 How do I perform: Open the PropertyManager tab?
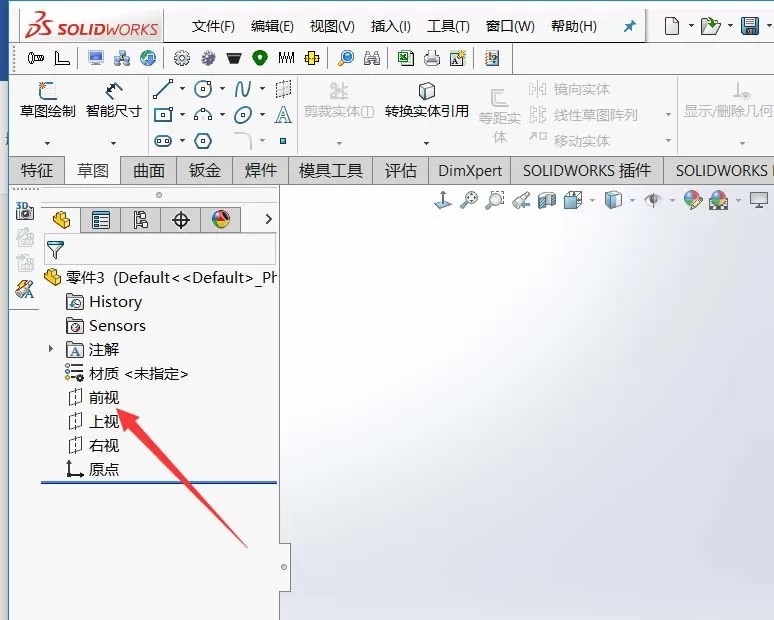point(101,220)
